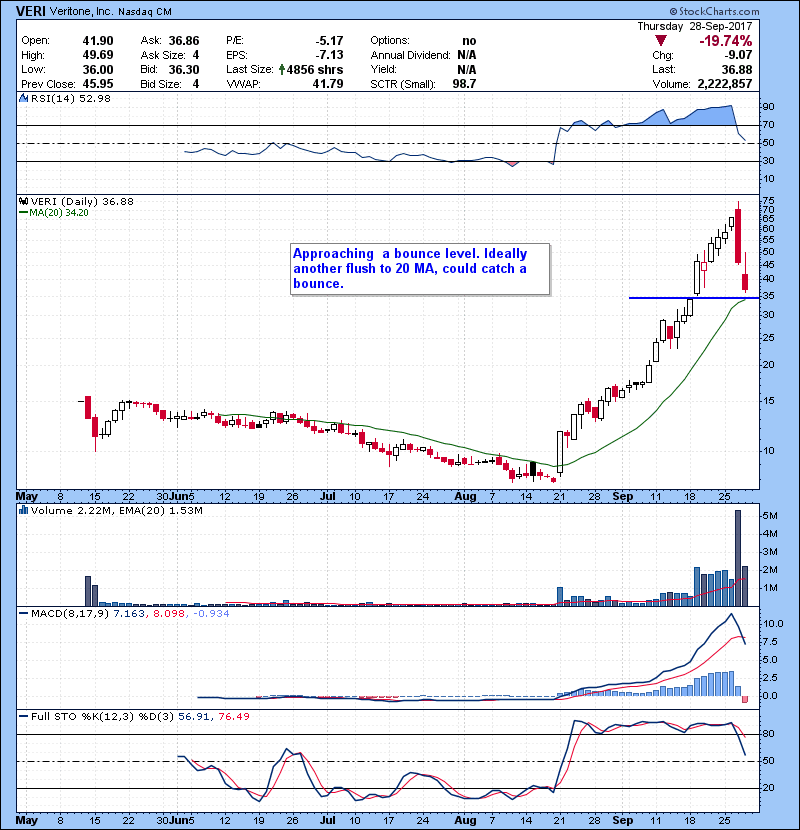Viewport: 800px width, 830px height.
Task: Click the EMA(20) 1.53M volume legend text
Action: click(161, 510)
